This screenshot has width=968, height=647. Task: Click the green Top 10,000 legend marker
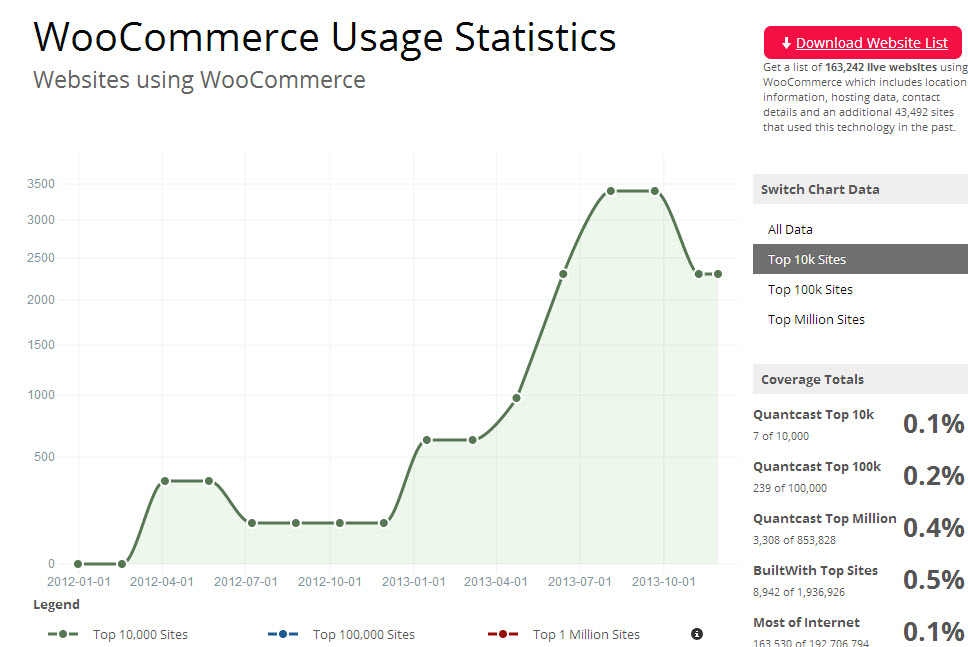(63, 634)
